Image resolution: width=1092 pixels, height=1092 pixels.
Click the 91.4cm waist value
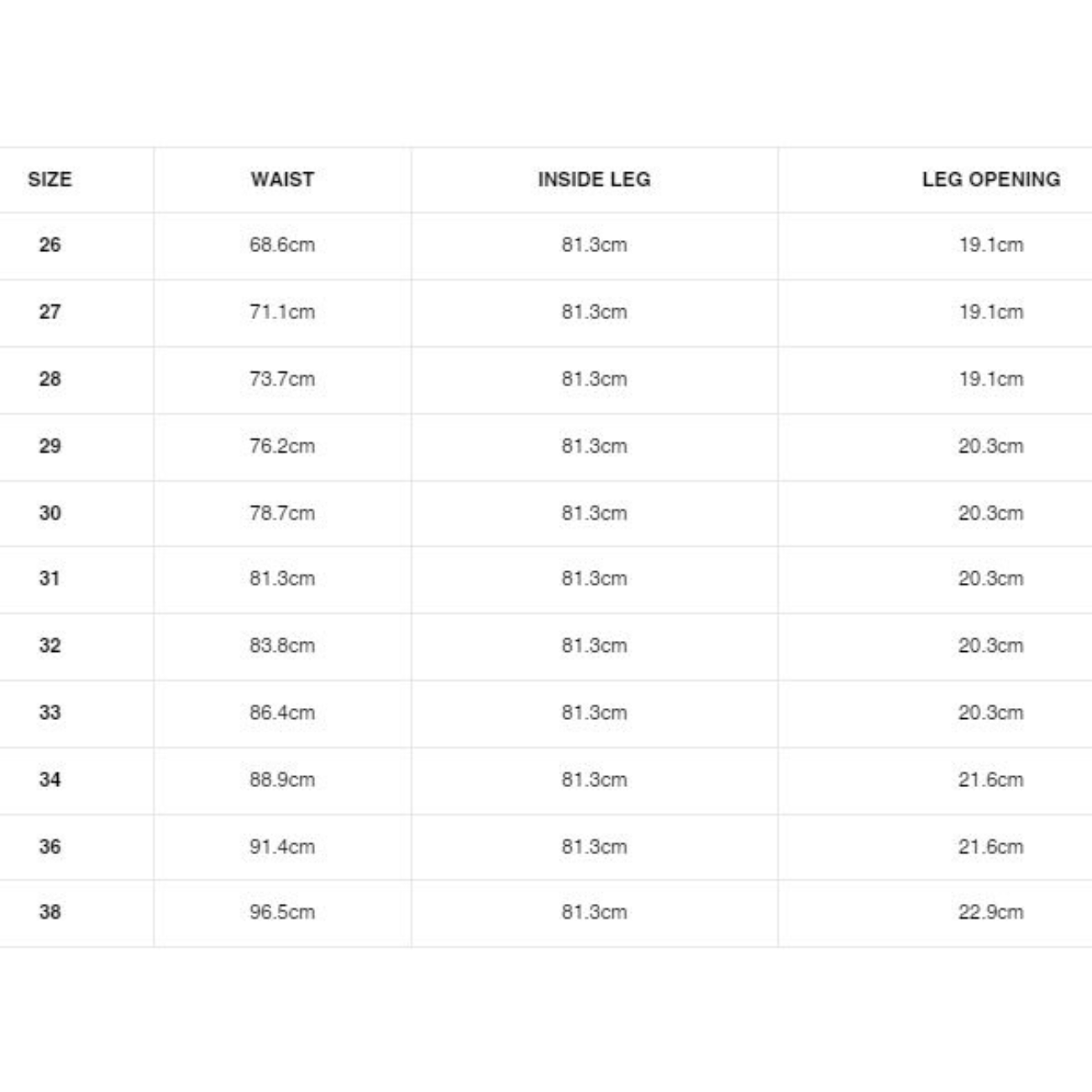point(282,848)
